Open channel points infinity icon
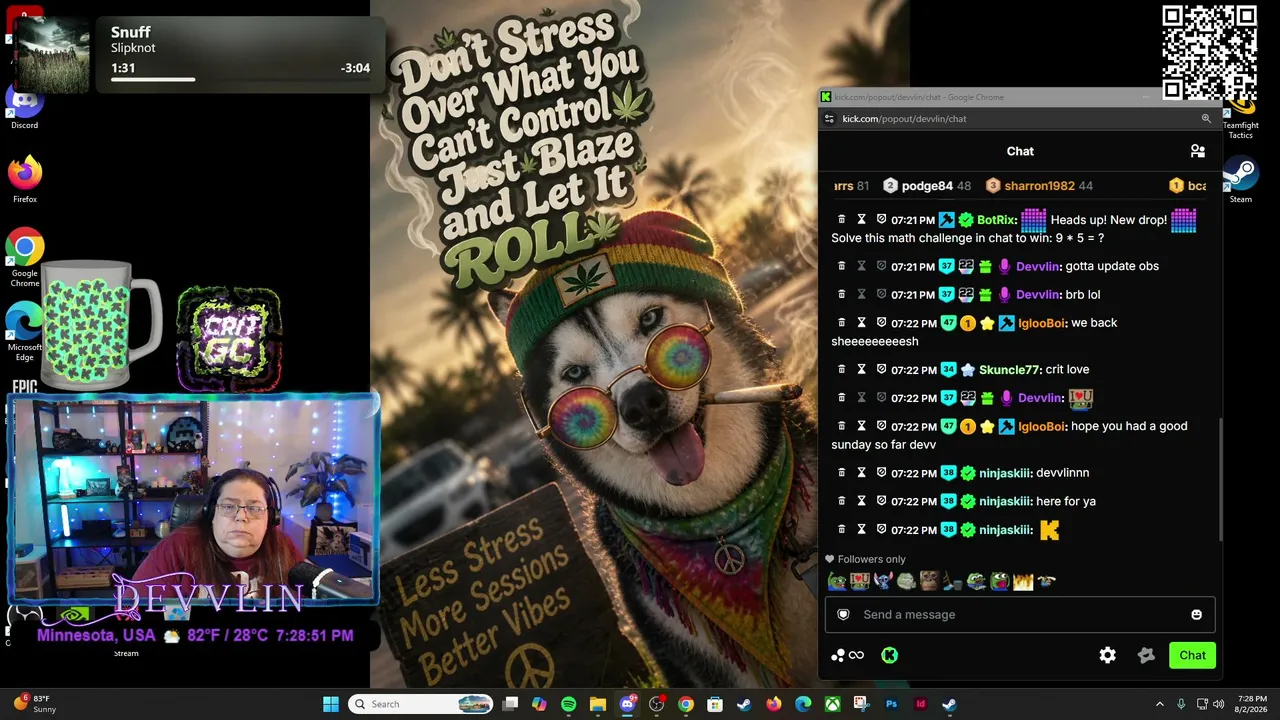Image resolution: width=1280 pixels, height=720 pixels. point(847,655)
